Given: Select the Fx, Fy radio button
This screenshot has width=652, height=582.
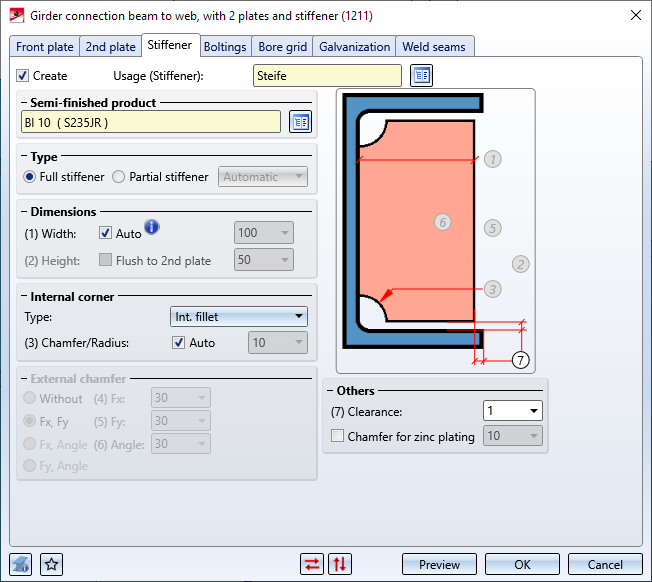Looking at the screenshot, I should pyautogui.click(x=30, y=421).
